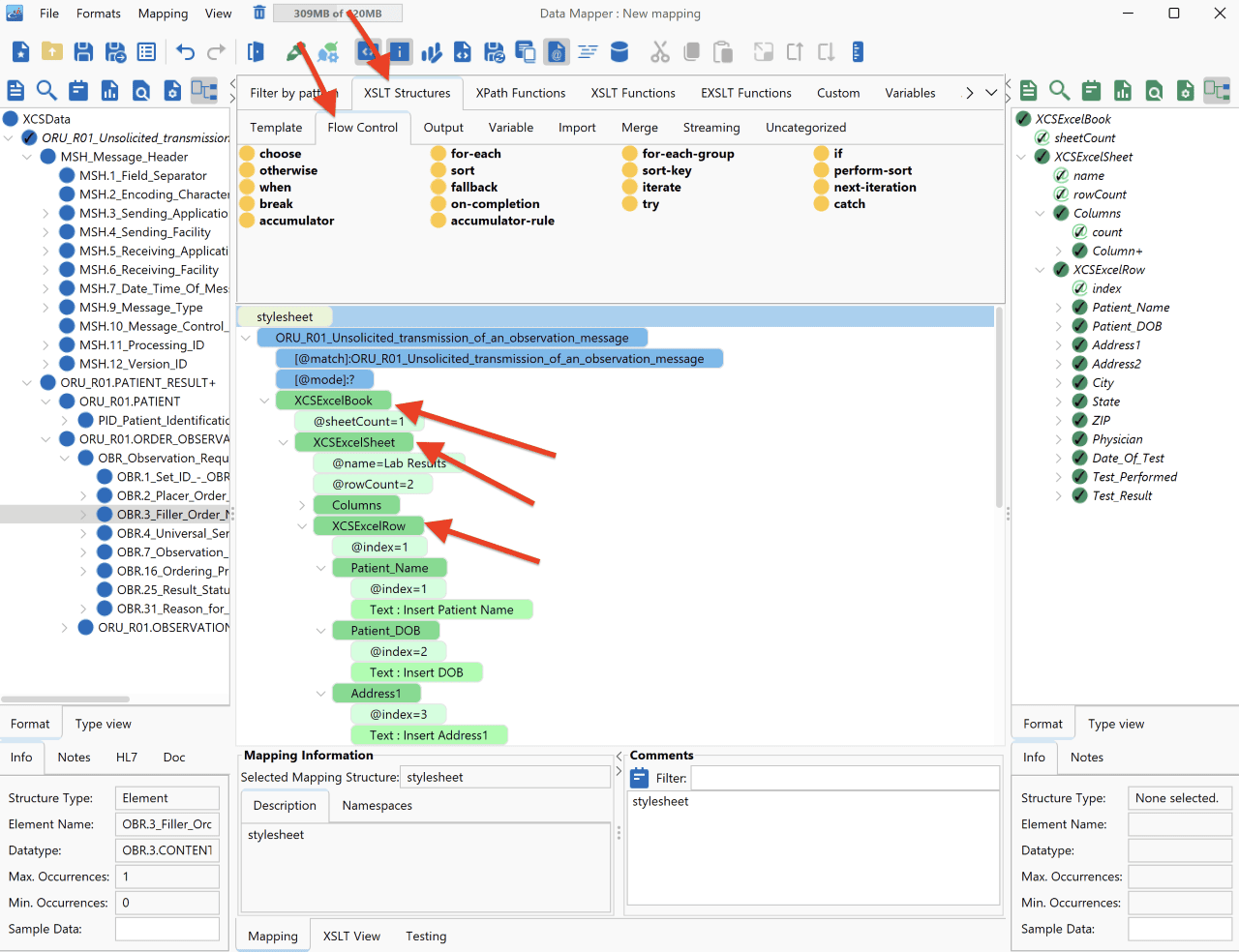Image resolution: width=1239 pixels, height=952 pixels.
Task: Open the File menu
Action: pos(49,14)
